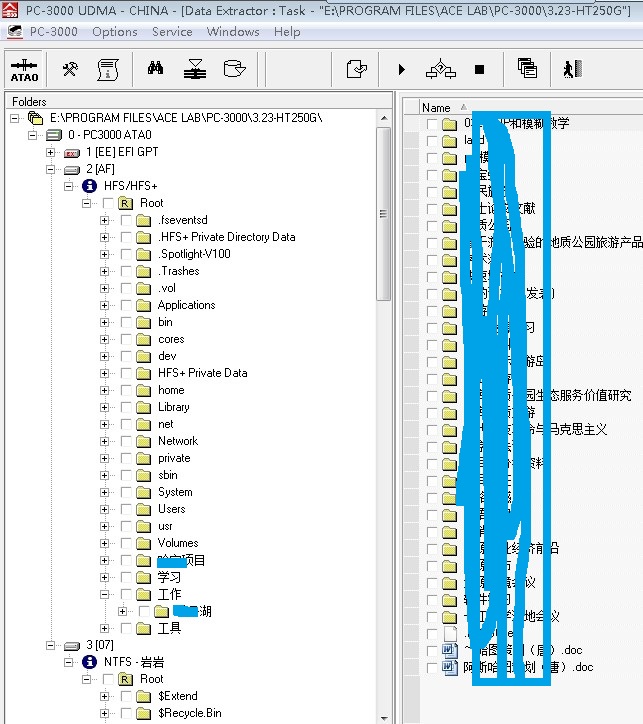Tick the checkbox next to Applications folder

click(x=127, y=305)
